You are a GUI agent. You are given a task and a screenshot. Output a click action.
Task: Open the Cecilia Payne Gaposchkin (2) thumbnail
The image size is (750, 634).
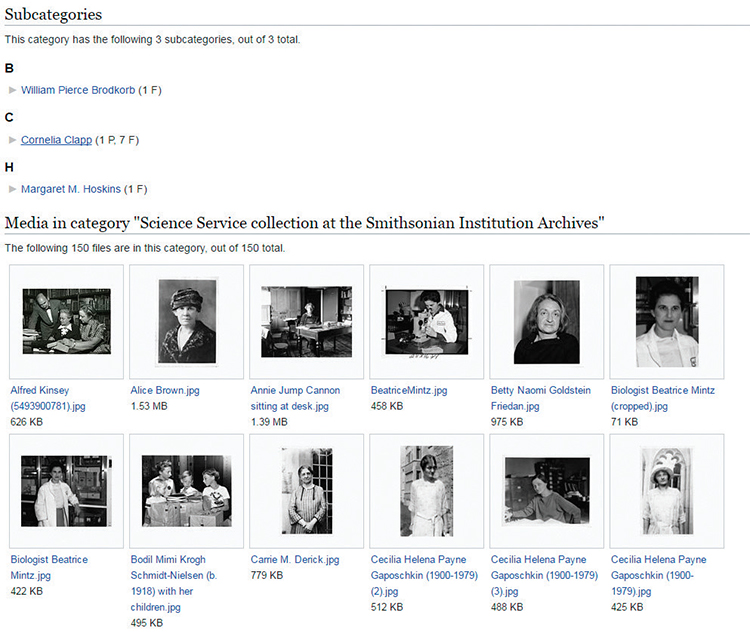(427, 491)
